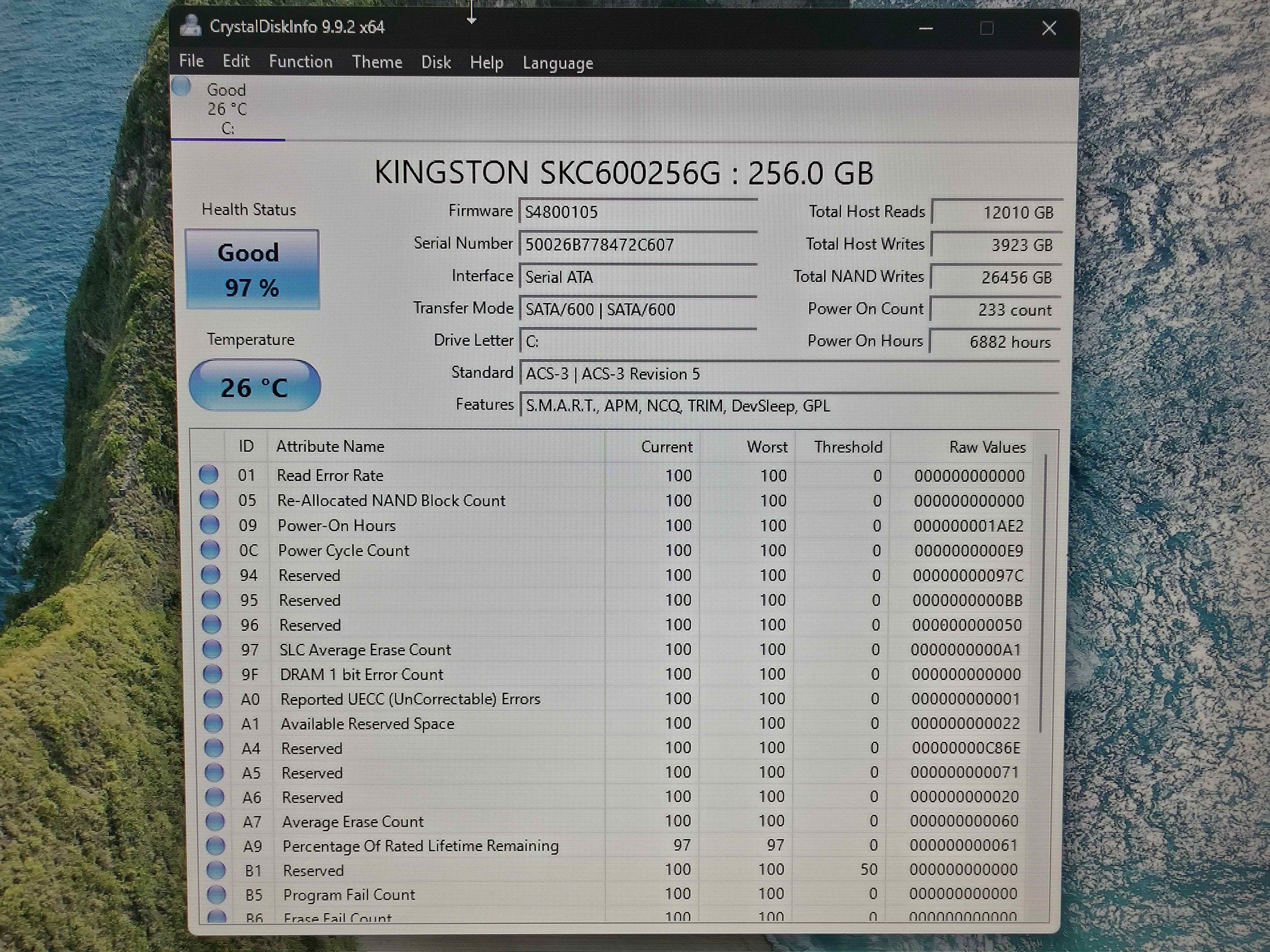Click the threshold value 50 in row B1

[869, 869]
